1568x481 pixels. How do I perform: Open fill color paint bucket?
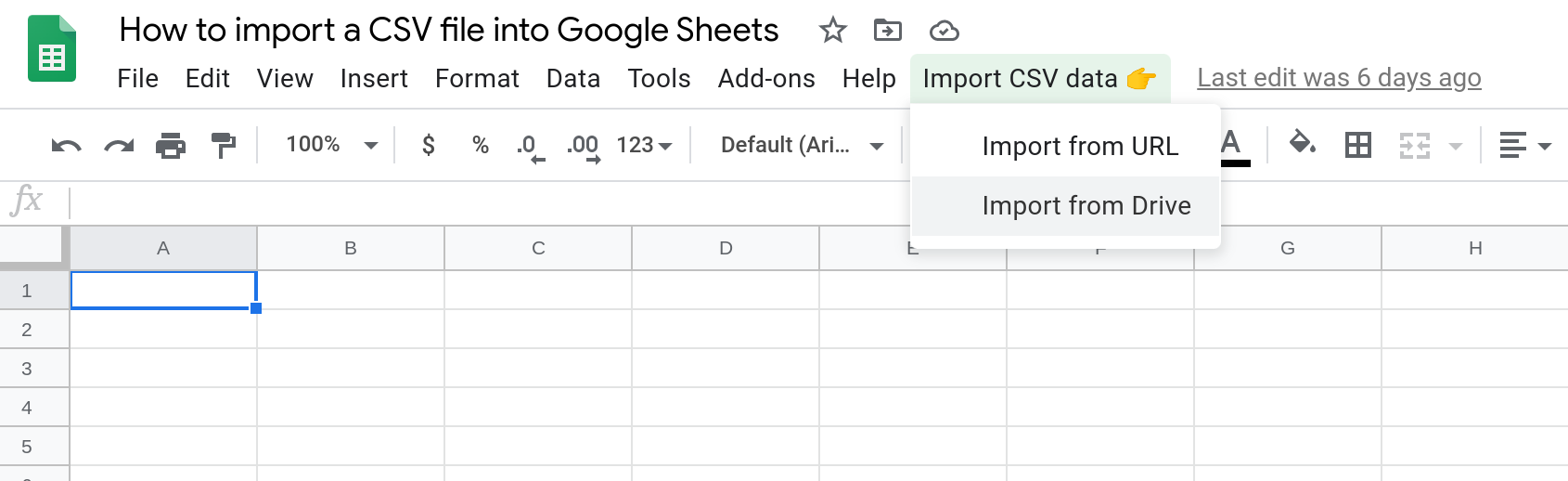(1303, 144)
